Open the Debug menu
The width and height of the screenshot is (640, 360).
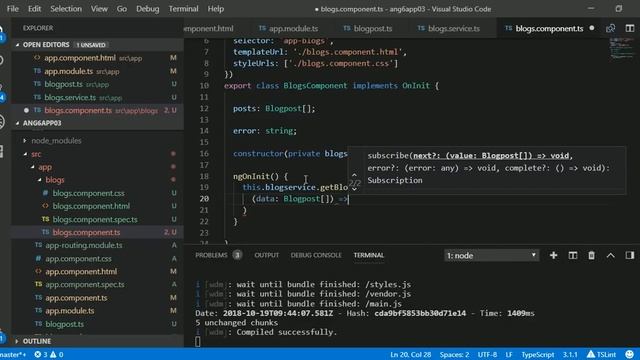pyautogui.click(x=147, y=9)
